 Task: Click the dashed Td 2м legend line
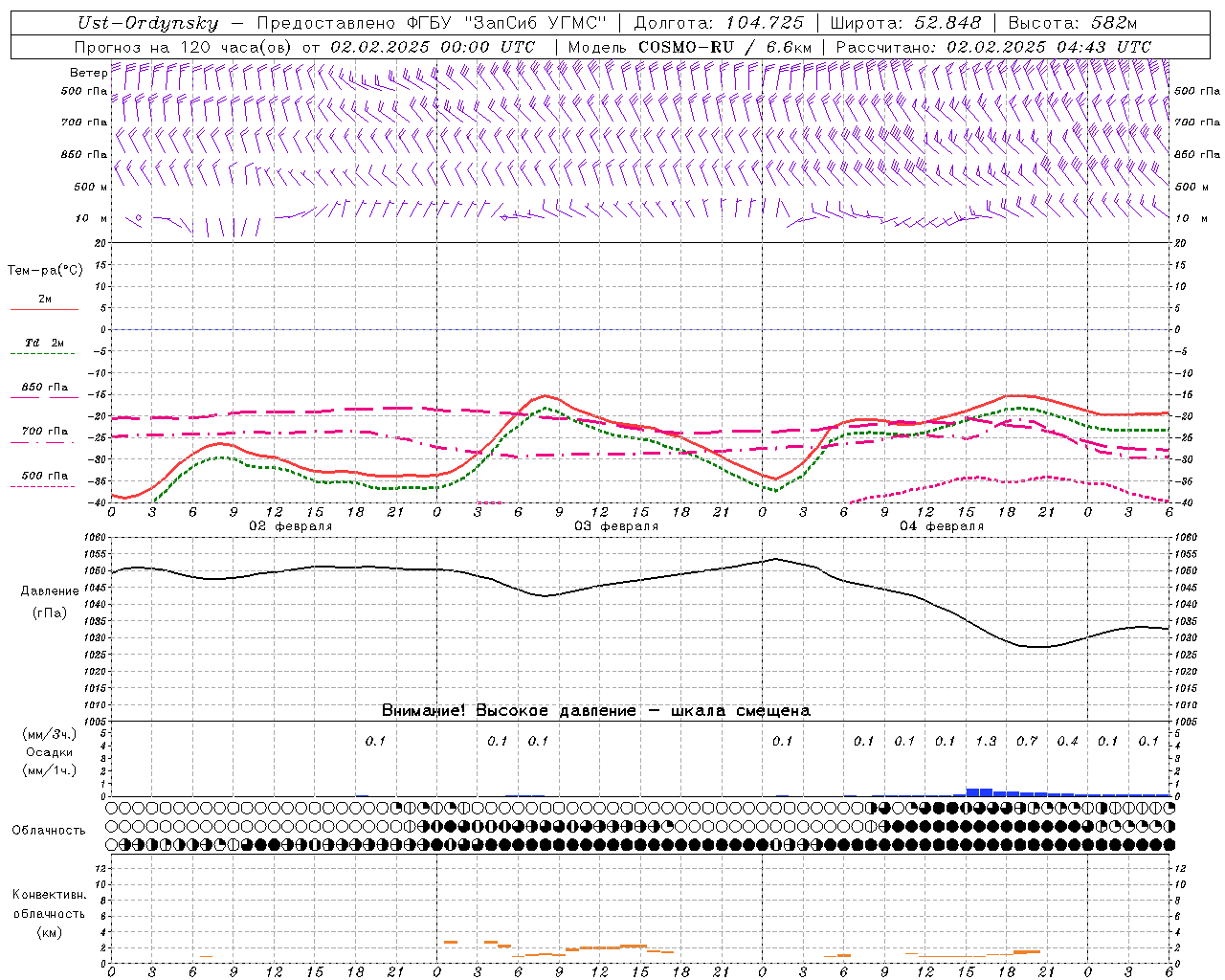[43, 353]
